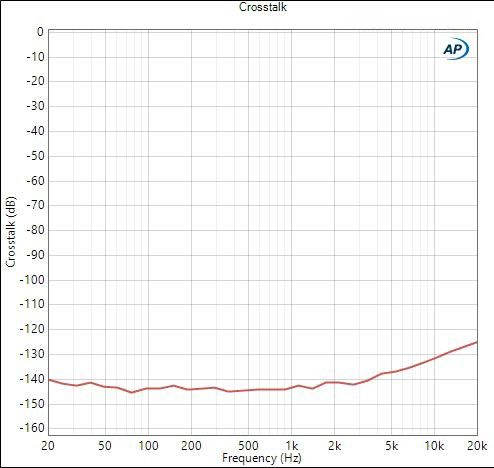Click the Frequency (Hz) axis label
The width and height of the screenshot is (494, 468).
click(x=262, y=458)
